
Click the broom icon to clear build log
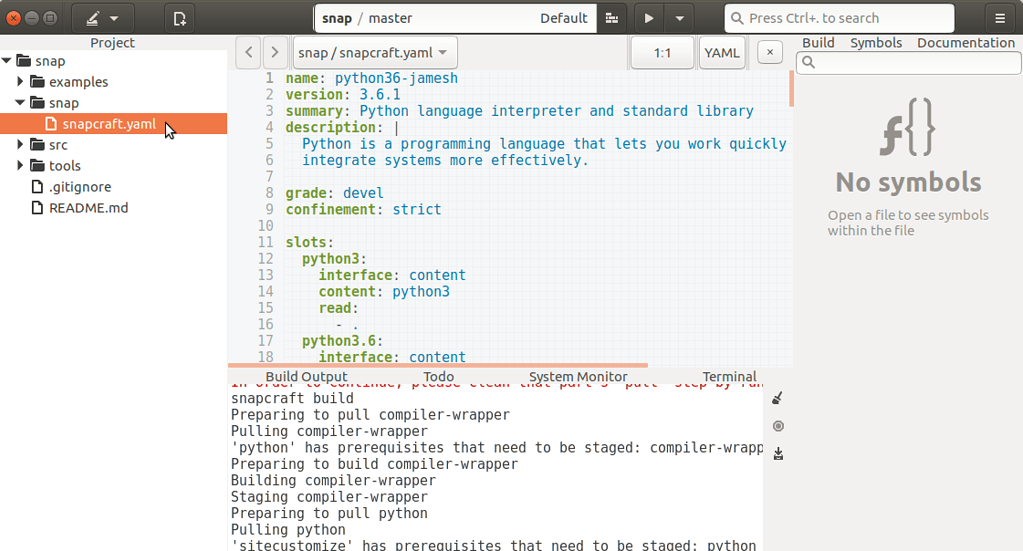coord(778,398)
